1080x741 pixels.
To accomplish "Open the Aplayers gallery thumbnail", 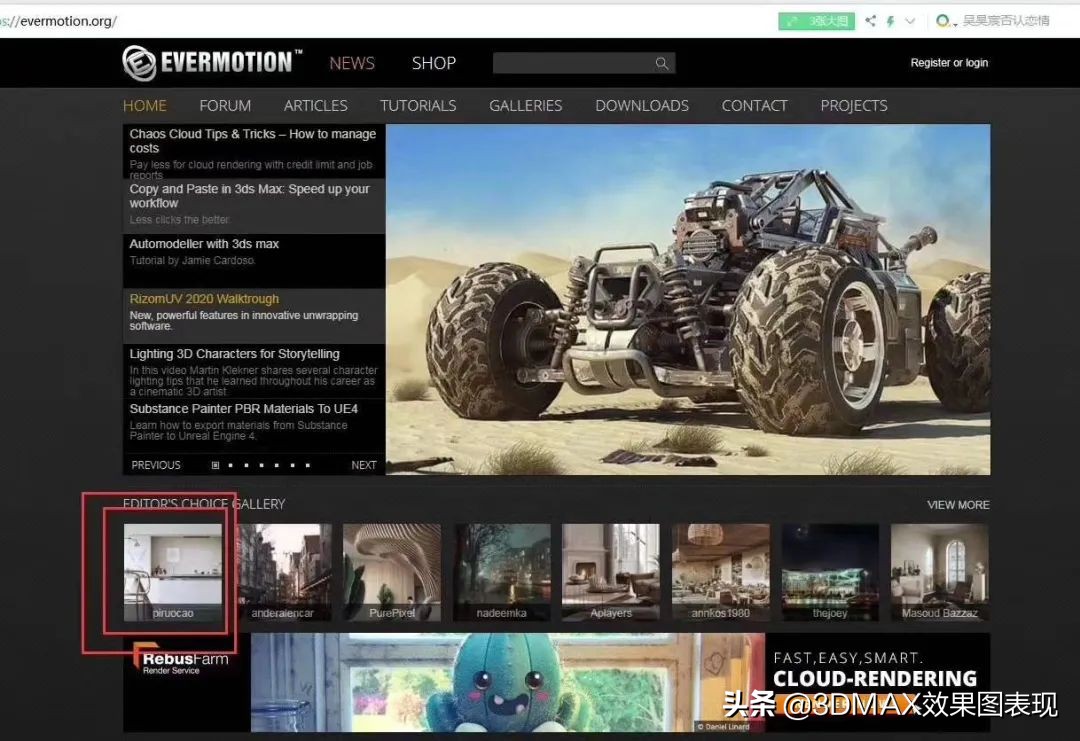I will [x=611, y=572].
